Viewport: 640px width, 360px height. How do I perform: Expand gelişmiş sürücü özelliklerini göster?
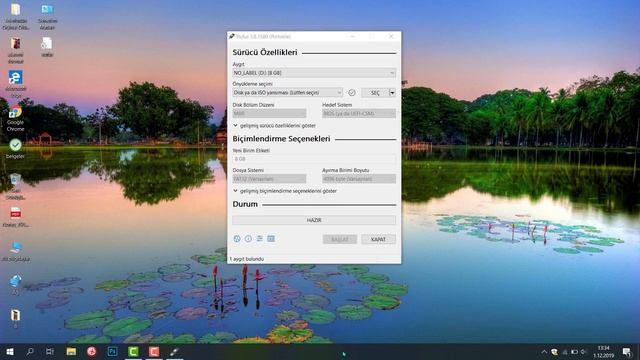pyautogui.click(x=274, y=126)
